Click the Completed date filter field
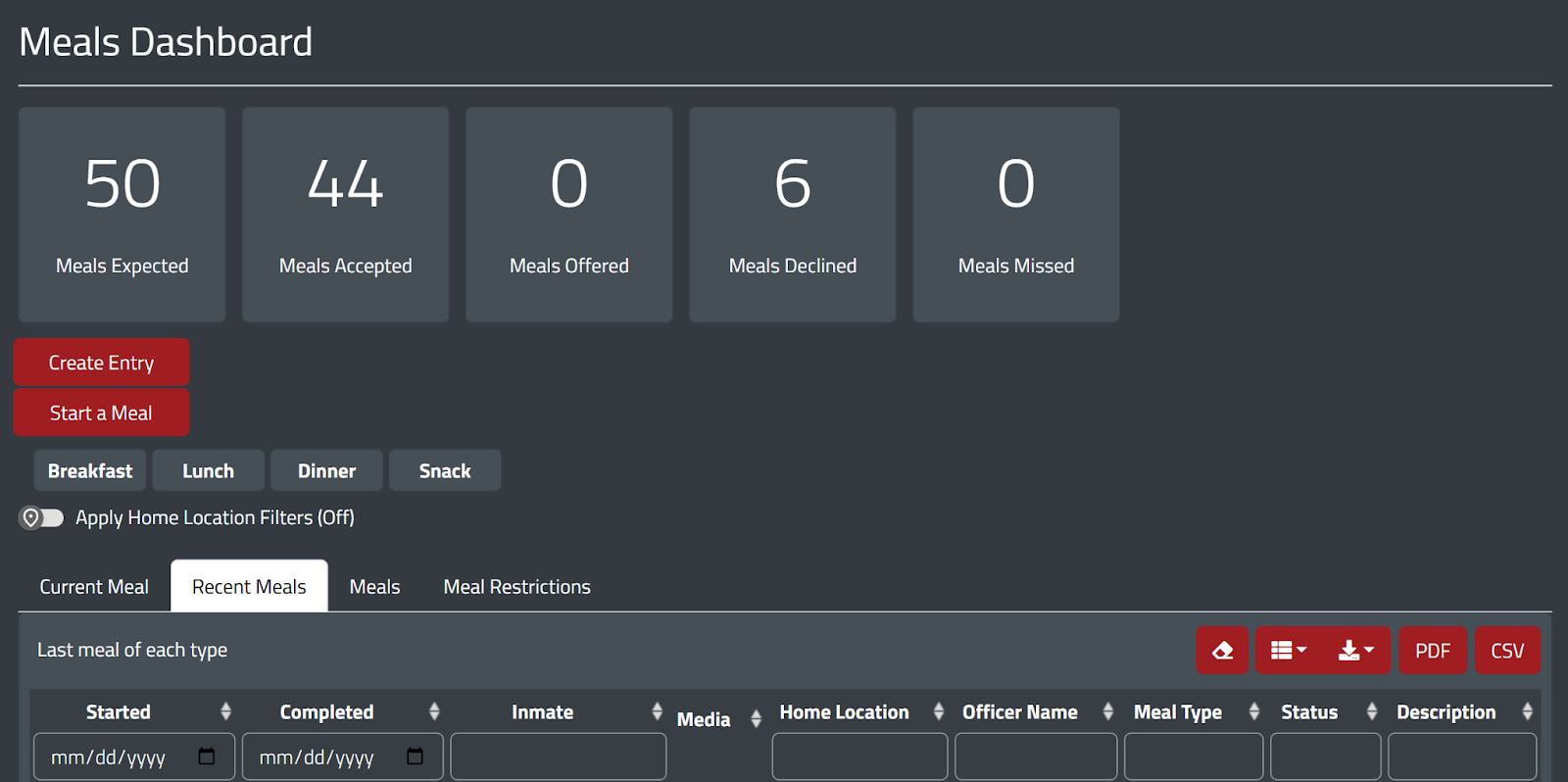 click(343, 757)
